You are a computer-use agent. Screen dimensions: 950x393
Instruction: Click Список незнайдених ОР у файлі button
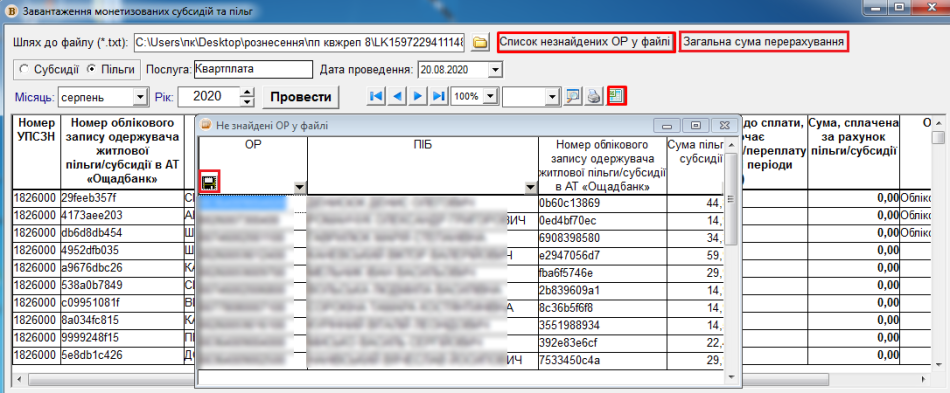click(x=585, y=42)
